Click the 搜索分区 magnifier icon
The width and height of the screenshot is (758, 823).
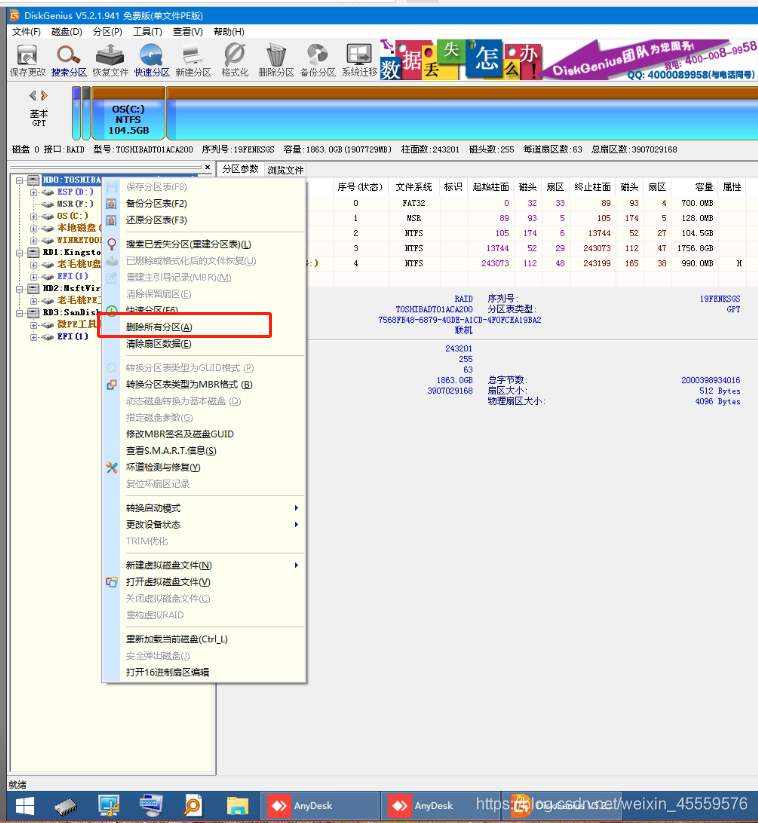click(69, 60)
